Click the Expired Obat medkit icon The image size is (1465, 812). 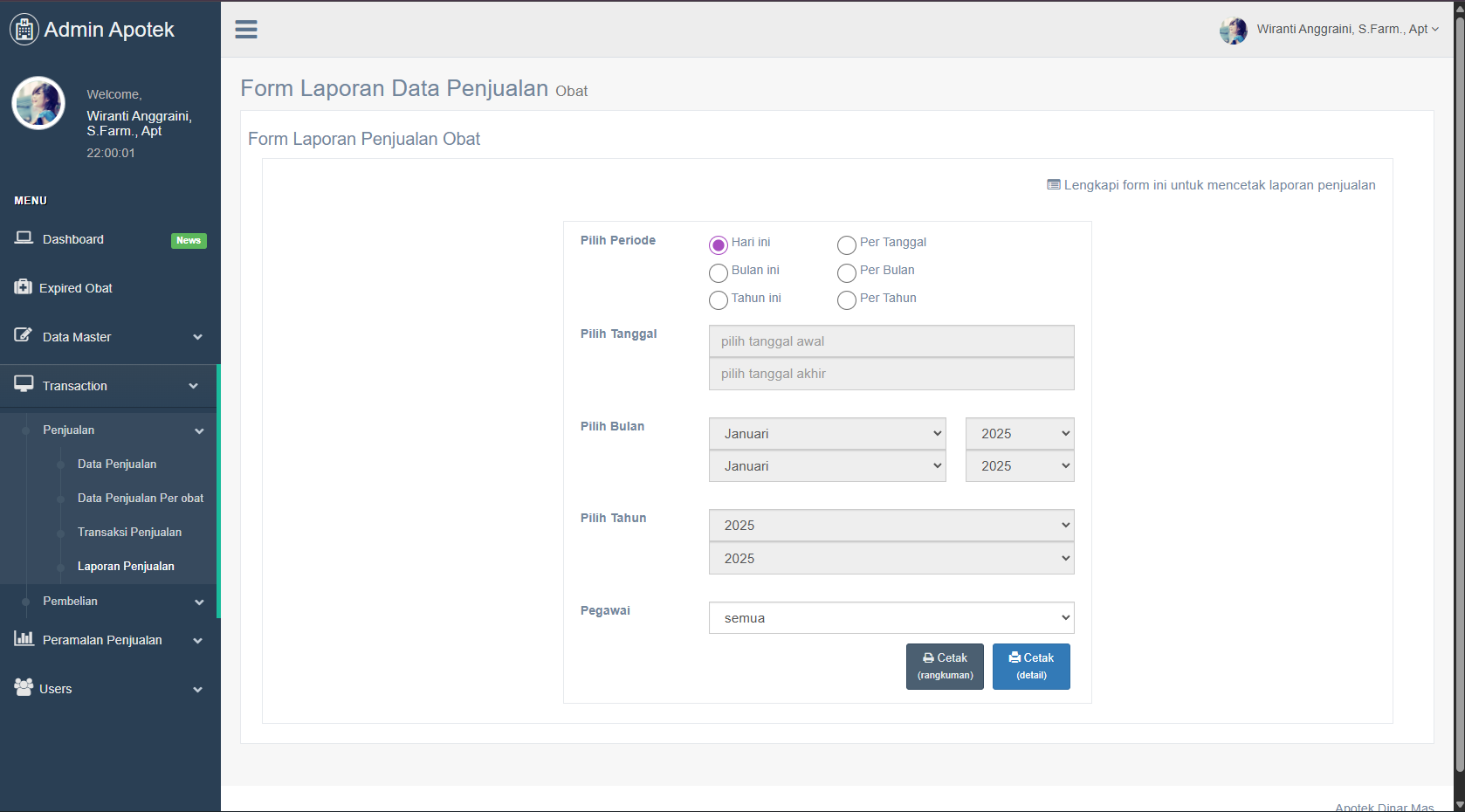[x=23, y=287]
